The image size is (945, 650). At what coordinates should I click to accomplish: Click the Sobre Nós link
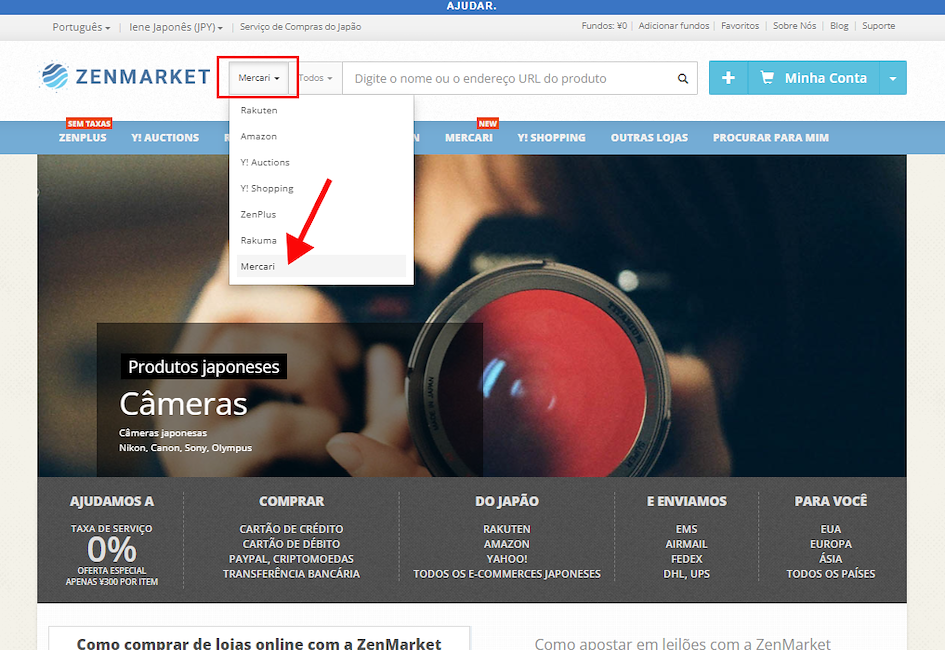[794, 26]
